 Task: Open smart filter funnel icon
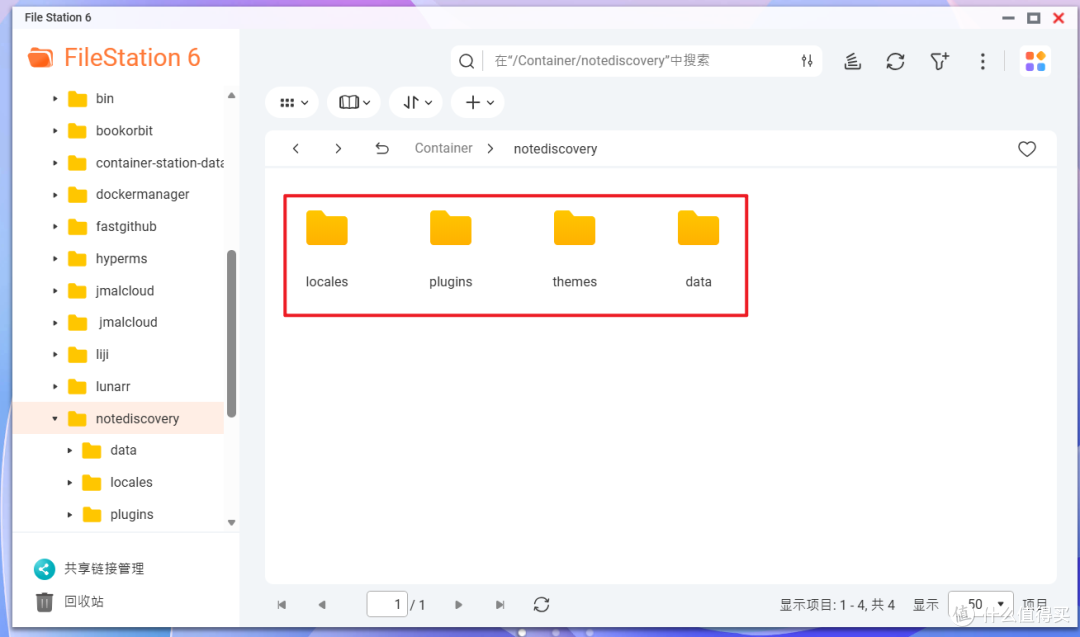tap(939, 61)
